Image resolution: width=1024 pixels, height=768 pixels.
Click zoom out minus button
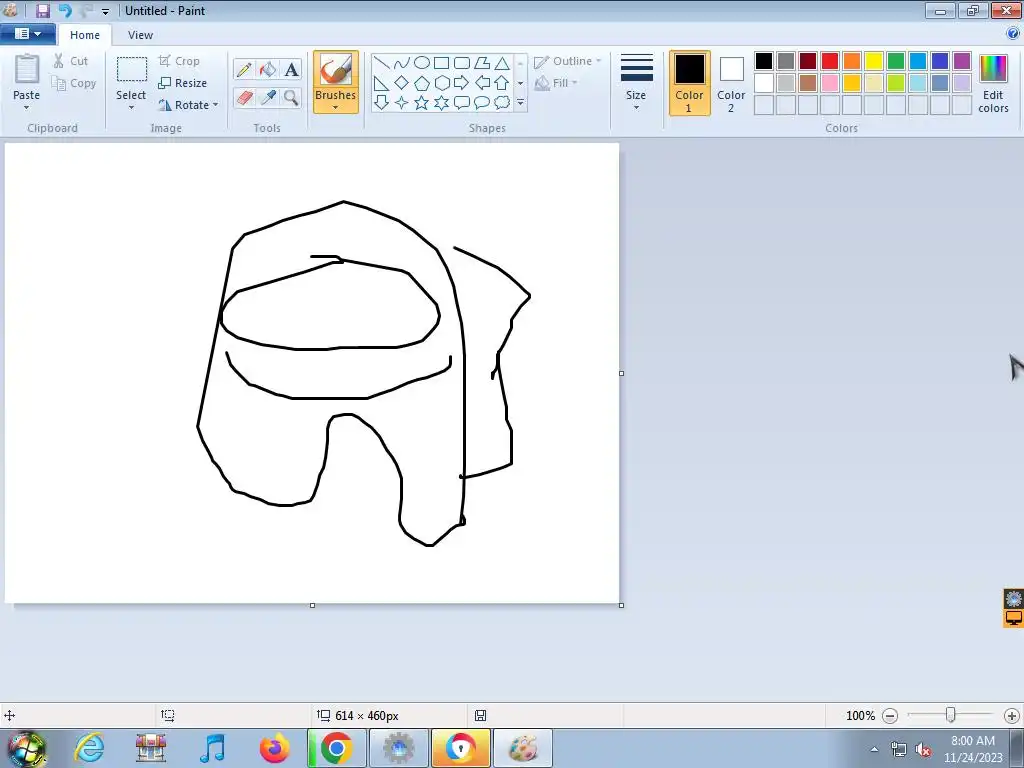pyautogui.click(x=889, y=716)
